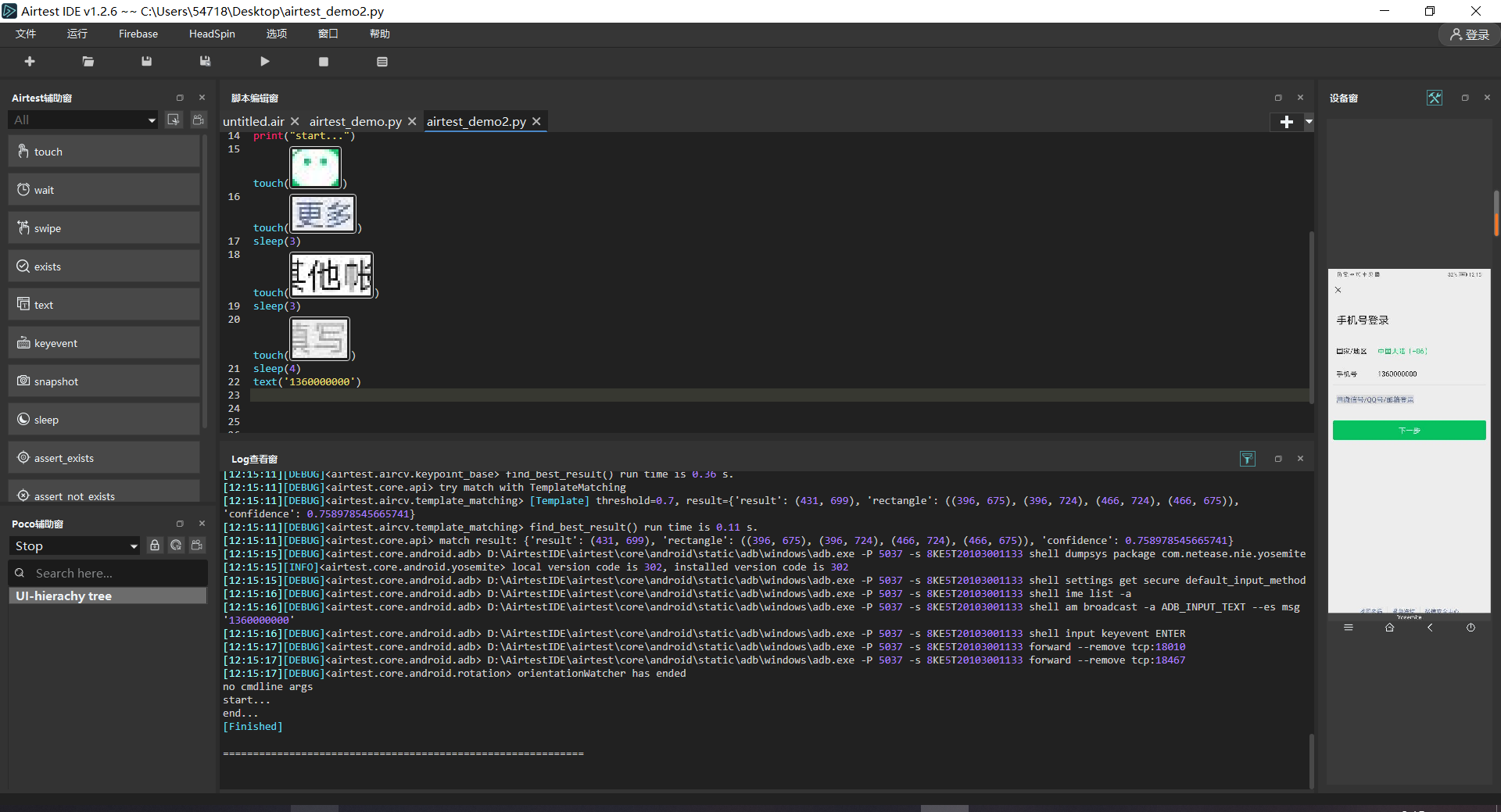
Task: Close the untitled.air tab
Action: tap(295, 121)
